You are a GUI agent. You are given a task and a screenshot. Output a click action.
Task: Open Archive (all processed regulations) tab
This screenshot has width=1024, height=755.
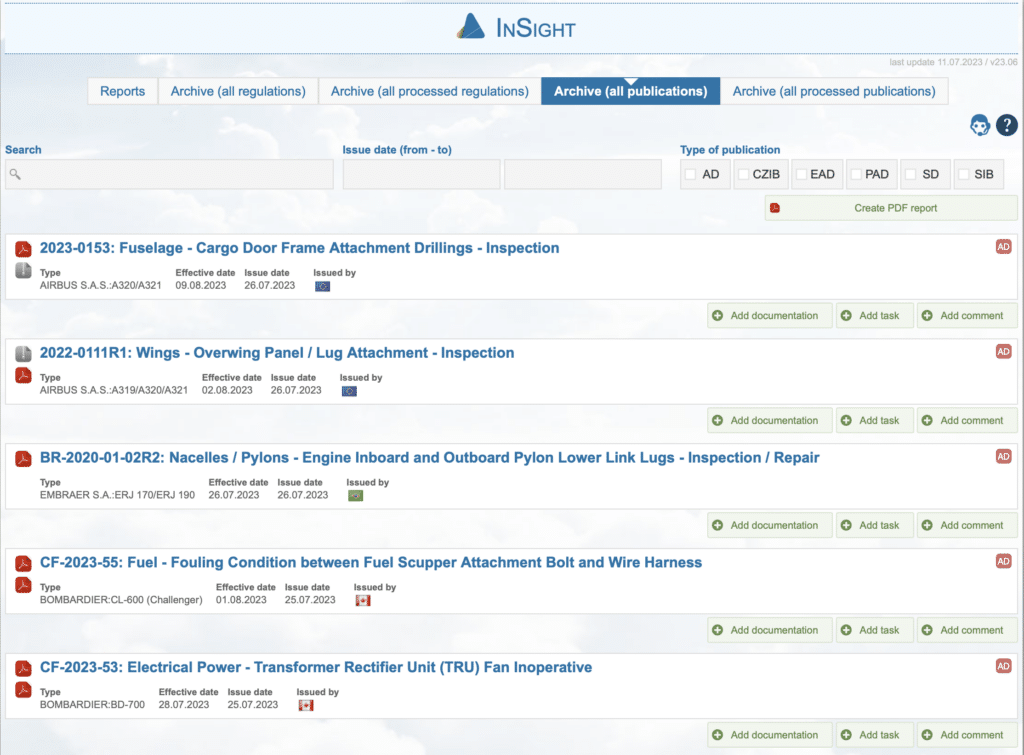tap(429, 91)
